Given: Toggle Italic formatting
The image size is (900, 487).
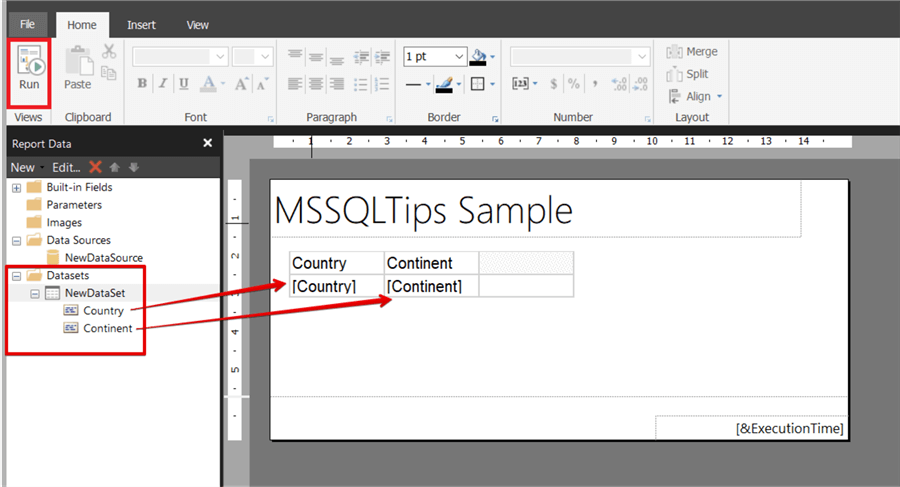Looking at the screenshot, I should pos(163,84).
